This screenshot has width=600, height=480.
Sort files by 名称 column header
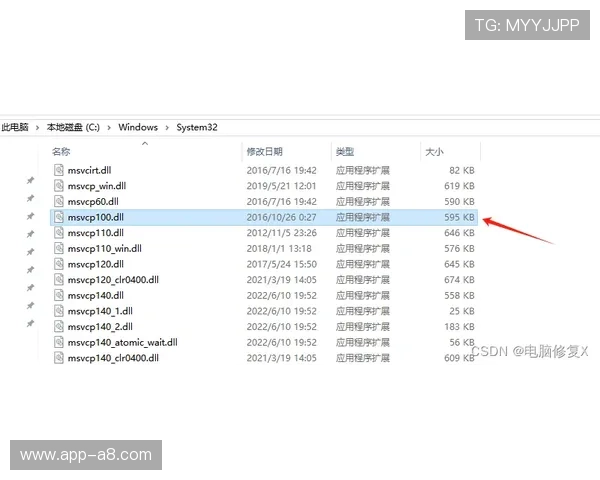(x=62, y=151)
